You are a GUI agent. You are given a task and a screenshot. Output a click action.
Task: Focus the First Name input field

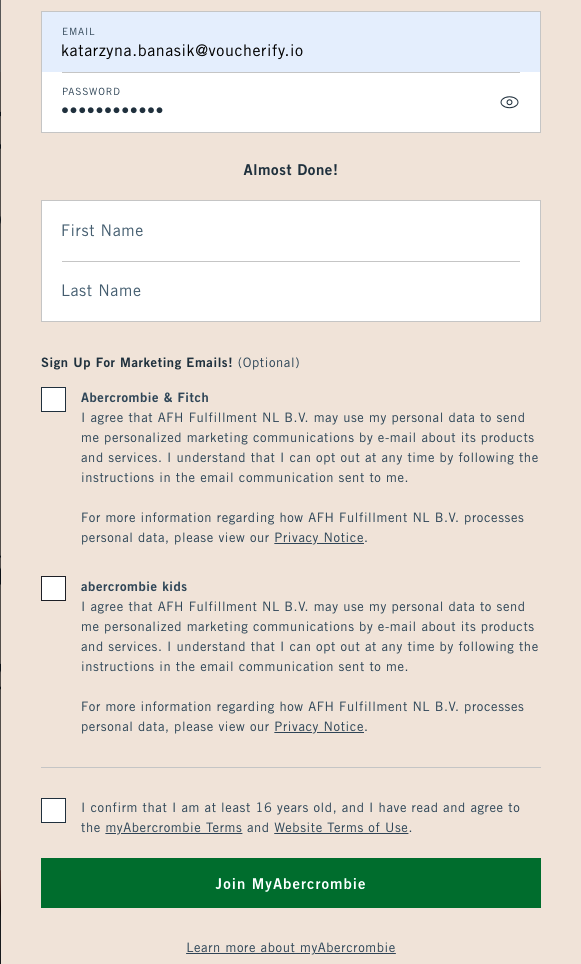291,231
